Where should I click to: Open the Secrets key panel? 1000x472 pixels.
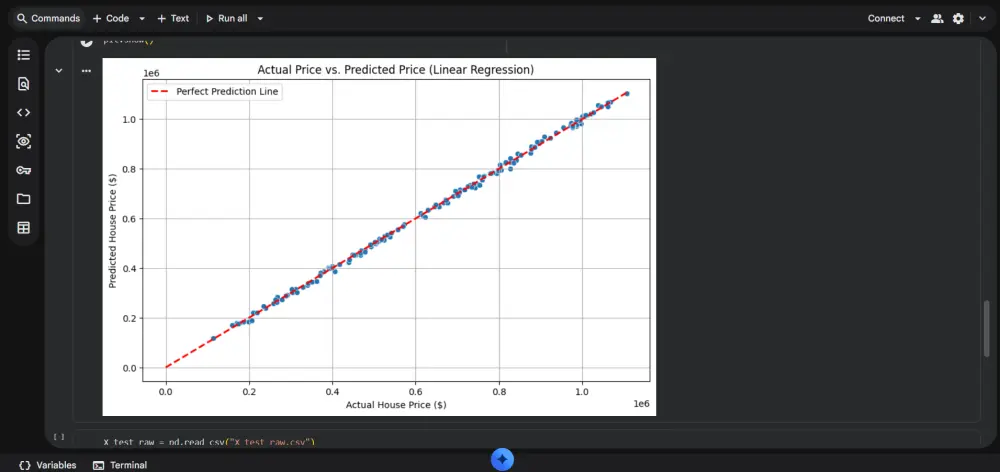(24, 170)
